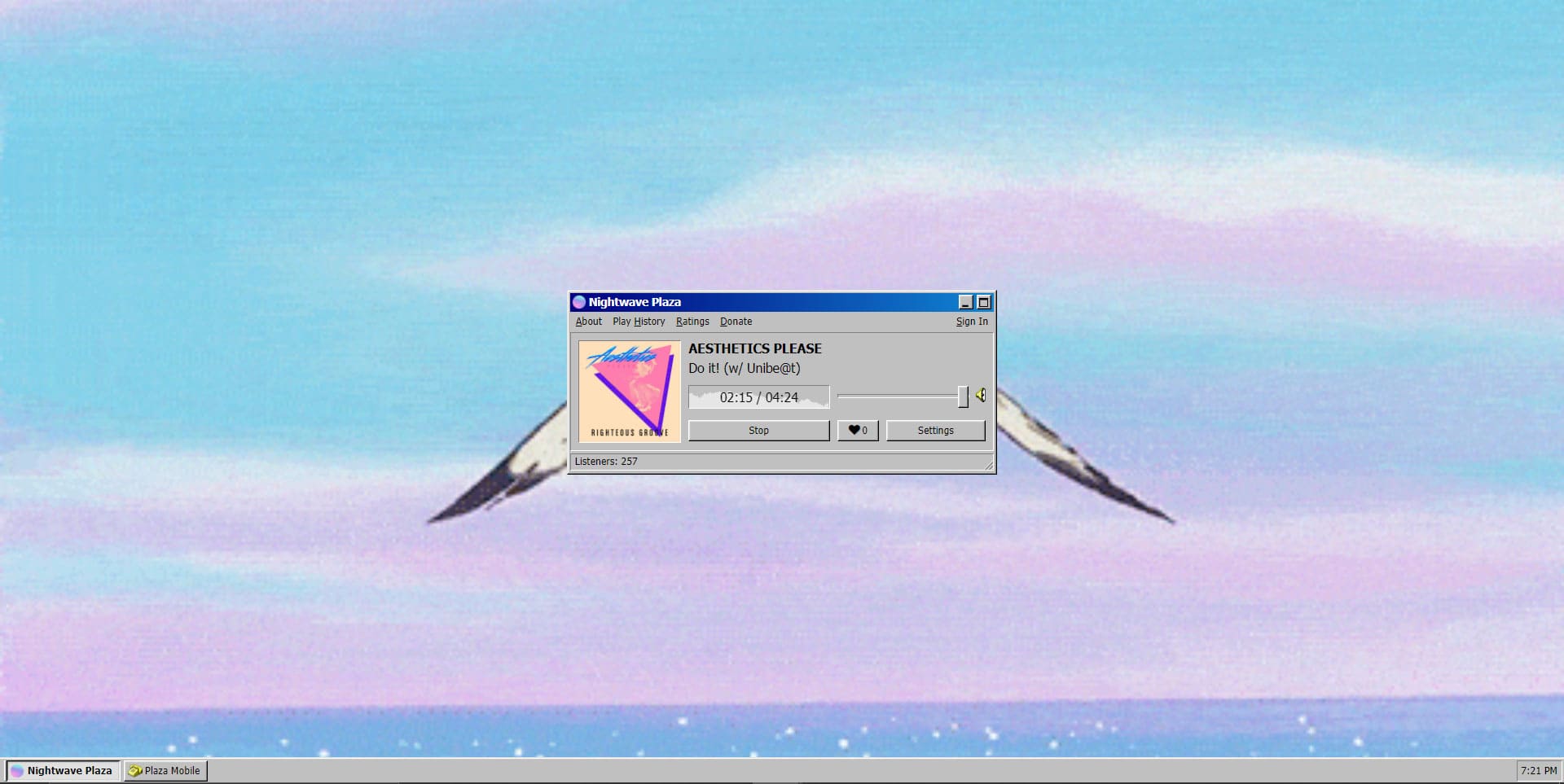This screenshot has height=784, width=1564.
Task: Like the song with the heart button
Action: 858,431
